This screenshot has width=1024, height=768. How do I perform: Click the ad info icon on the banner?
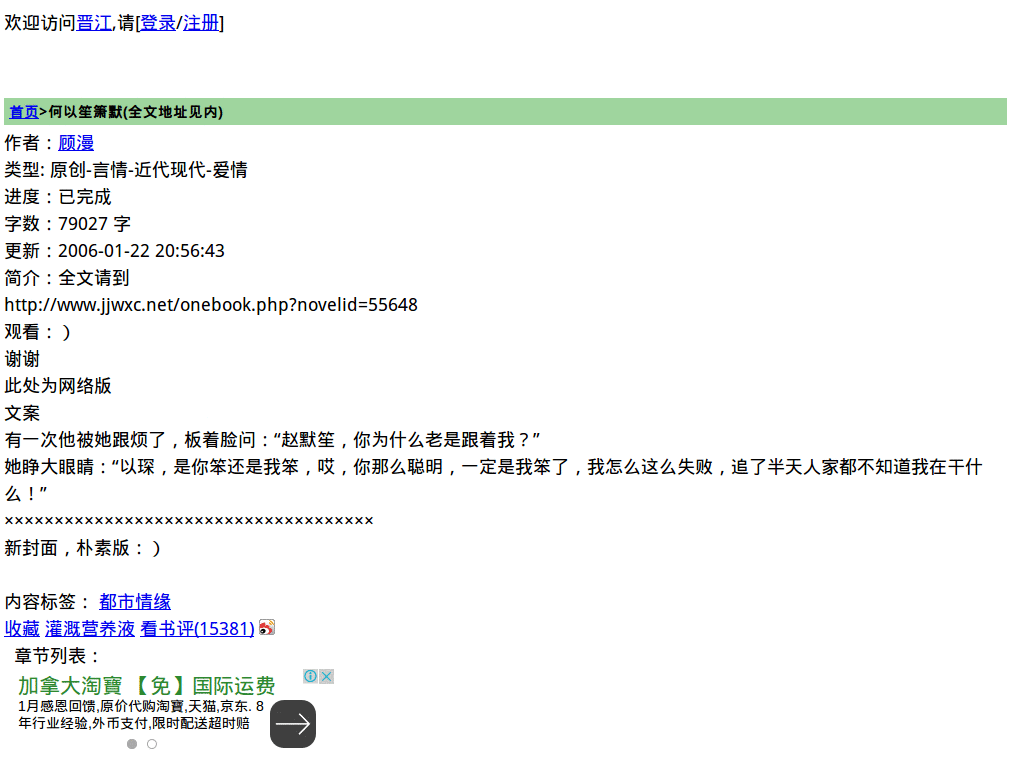(x=310, y=676)
